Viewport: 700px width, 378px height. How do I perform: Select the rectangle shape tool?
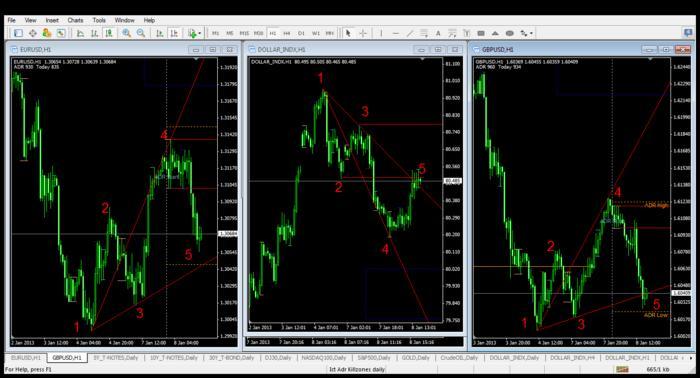[481, 33]
